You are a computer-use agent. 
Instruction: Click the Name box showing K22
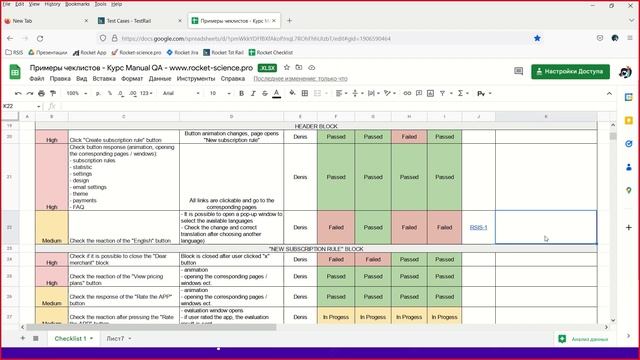[21, 106]
